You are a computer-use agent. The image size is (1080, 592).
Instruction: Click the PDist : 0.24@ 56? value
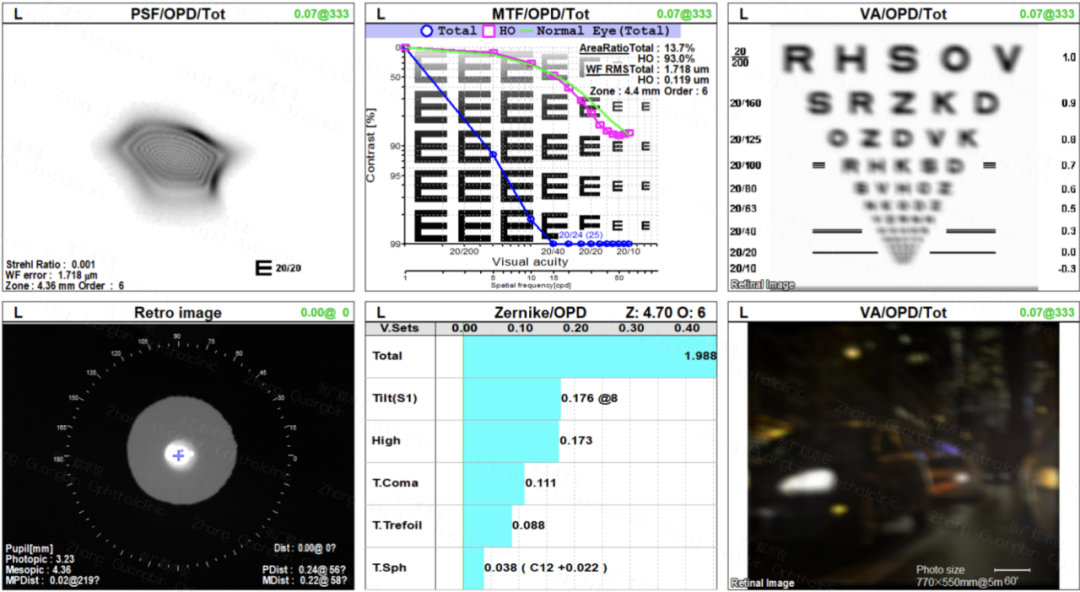304,570
